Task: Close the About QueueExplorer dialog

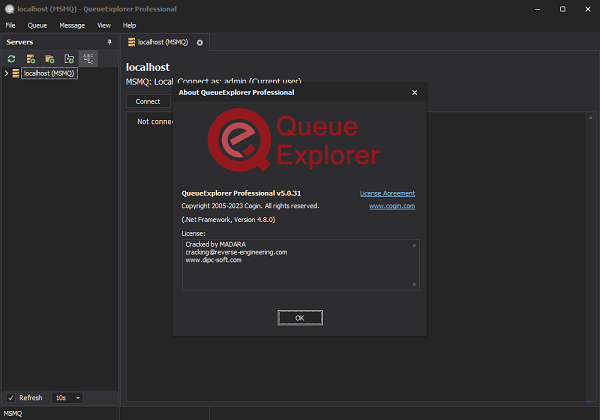Action: (x=414, y=93)
